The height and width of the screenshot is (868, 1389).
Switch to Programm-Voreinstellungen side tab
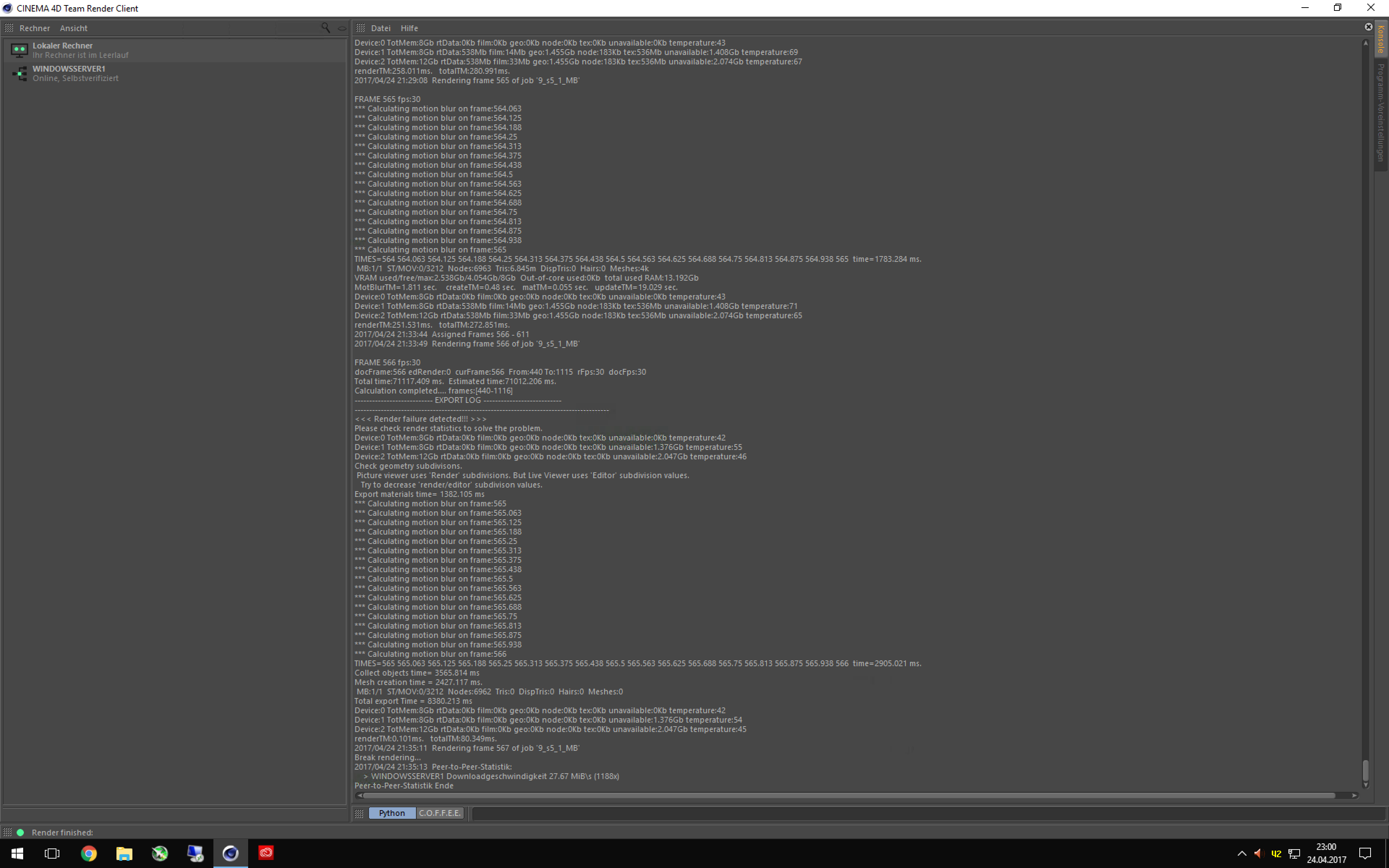(1381, 112)
